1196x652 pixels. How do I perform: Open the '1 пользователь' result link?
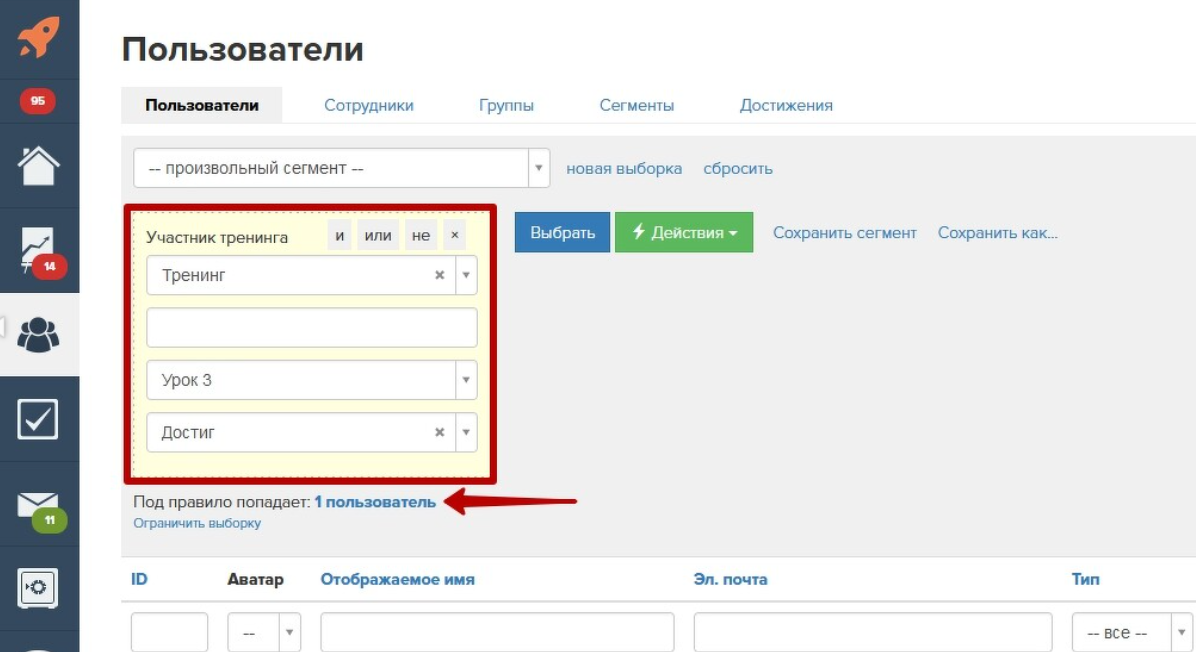tap(375, 502)
